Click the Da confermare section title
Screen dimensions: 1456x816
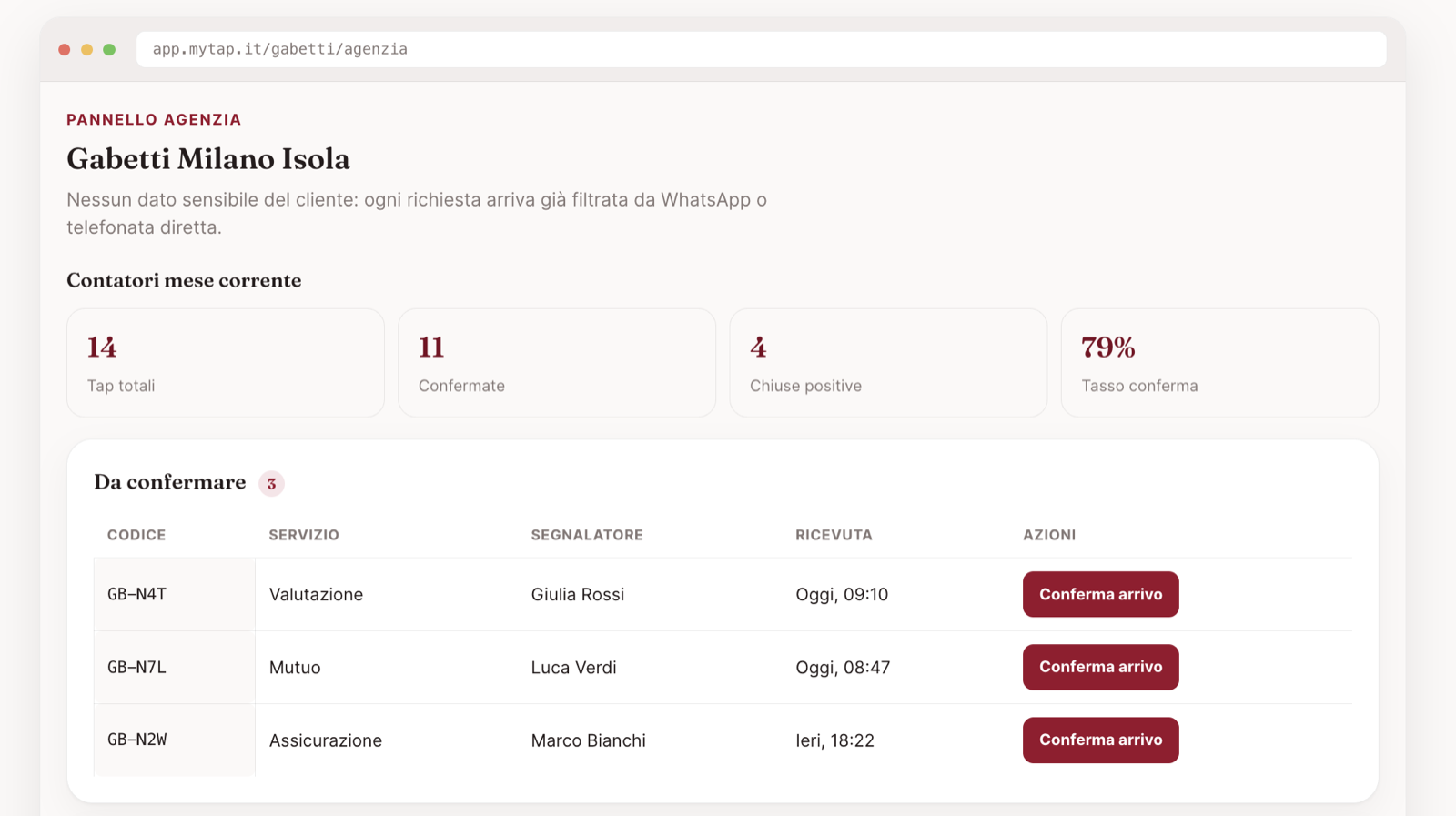point(170,482)
